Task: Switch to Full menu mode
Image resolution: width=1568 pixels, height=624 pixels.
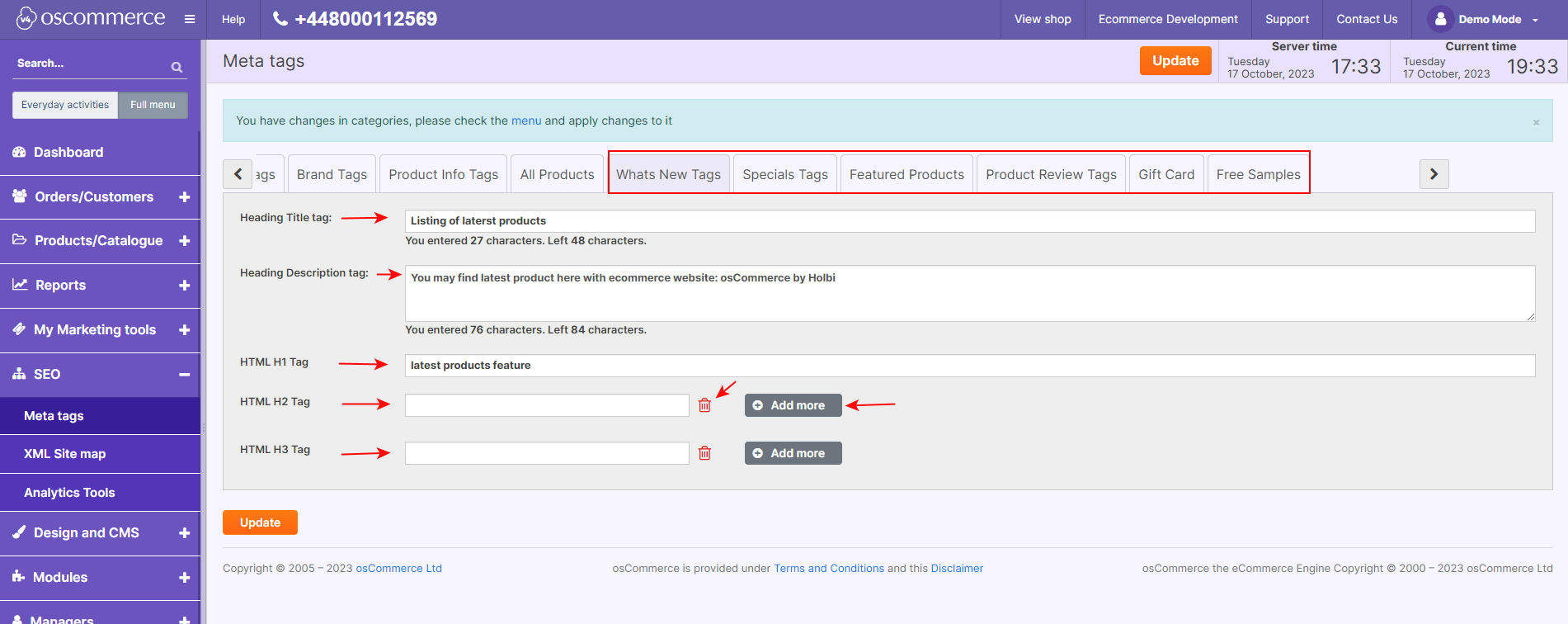Action: click(x=153, y=105)
